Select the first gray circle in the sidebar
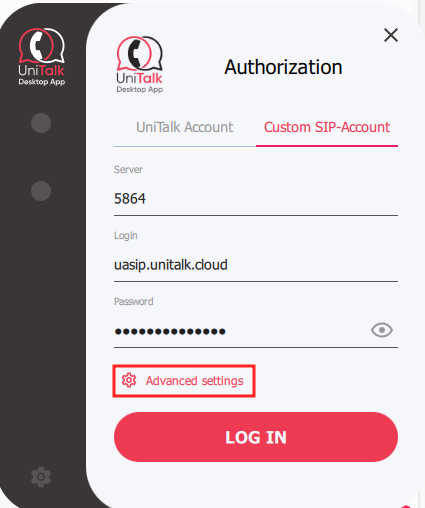Image resolution: width=425 pixels, height=508 pixels. [41, 123]
